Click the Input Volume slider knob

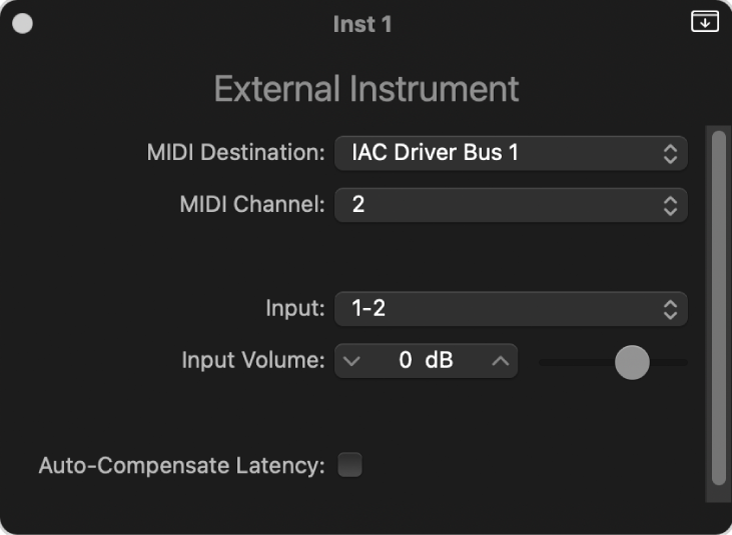click(632, 362)
